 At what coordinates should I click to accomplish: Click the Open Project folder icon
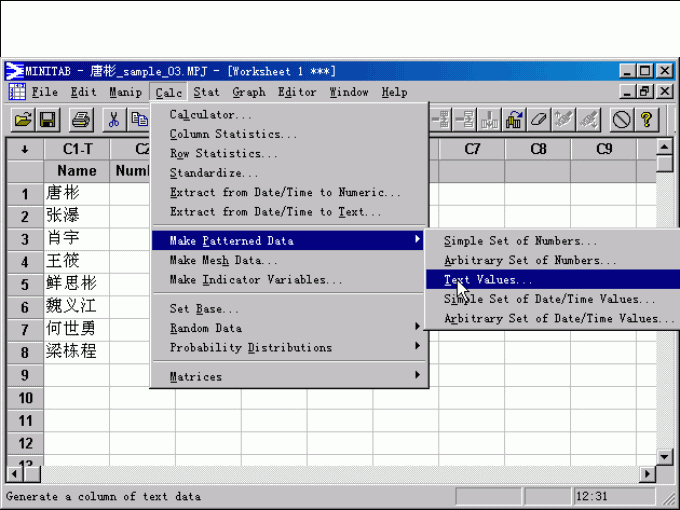22,120
